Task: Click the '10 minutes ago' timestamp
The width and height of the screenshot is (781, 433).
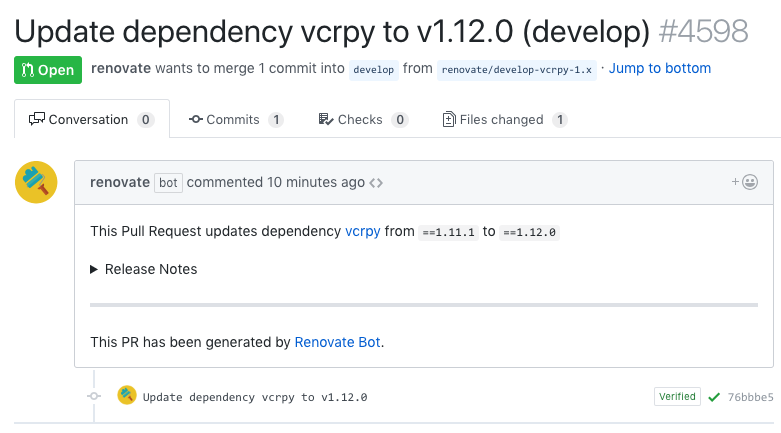Action: [x=316, y=182]
